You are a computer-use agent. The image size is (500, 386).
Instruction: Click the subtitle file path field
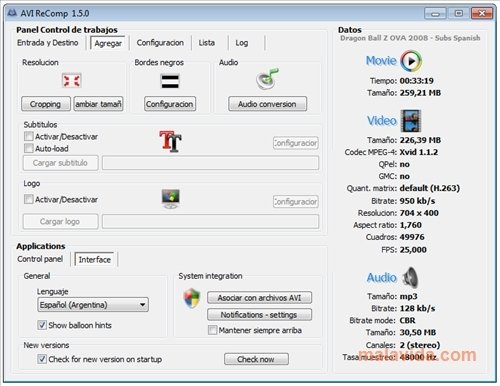[x=210, y=163]
